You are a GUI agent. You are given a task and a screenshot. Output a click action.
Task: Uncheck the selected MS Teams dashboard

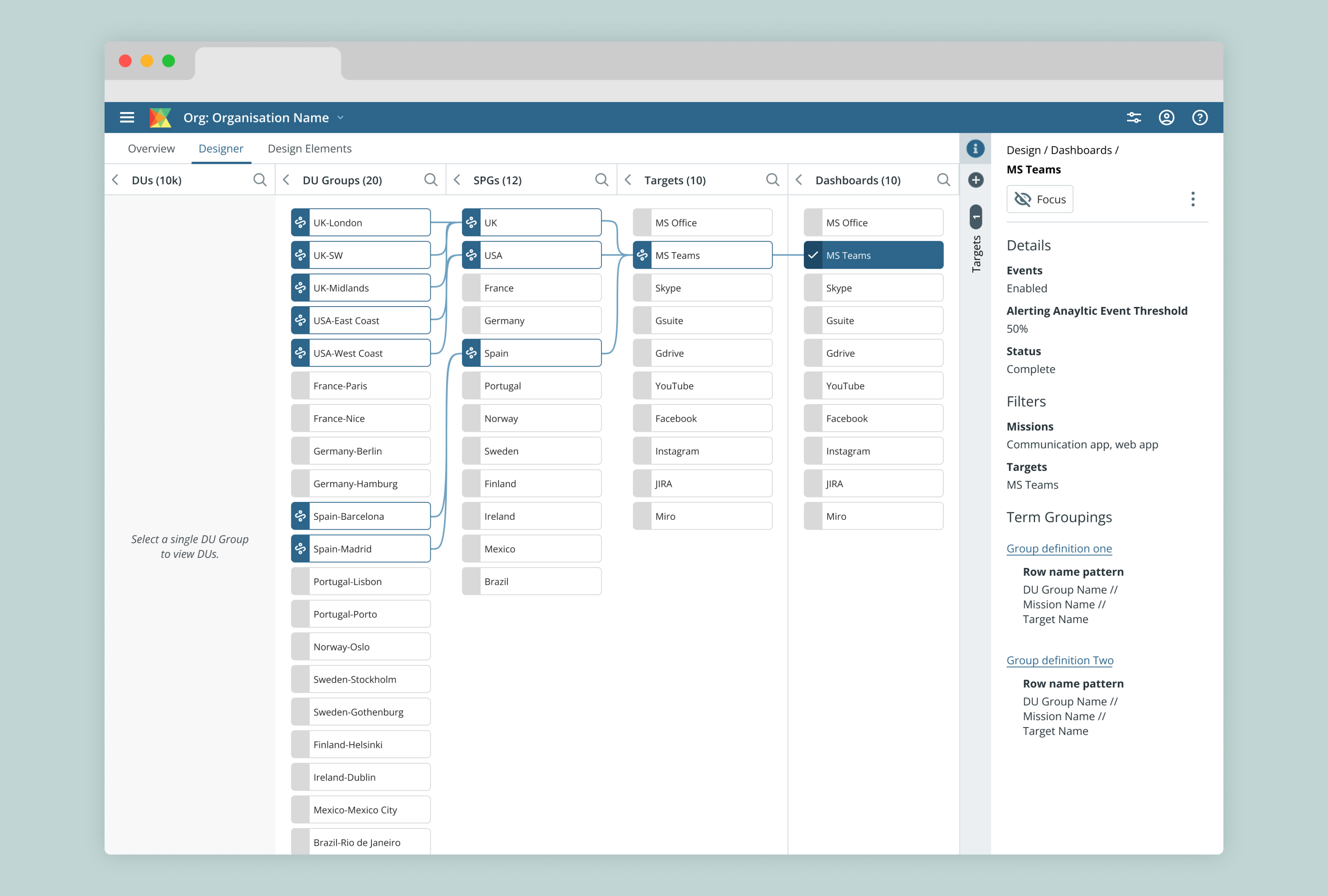tap(813, 255)
